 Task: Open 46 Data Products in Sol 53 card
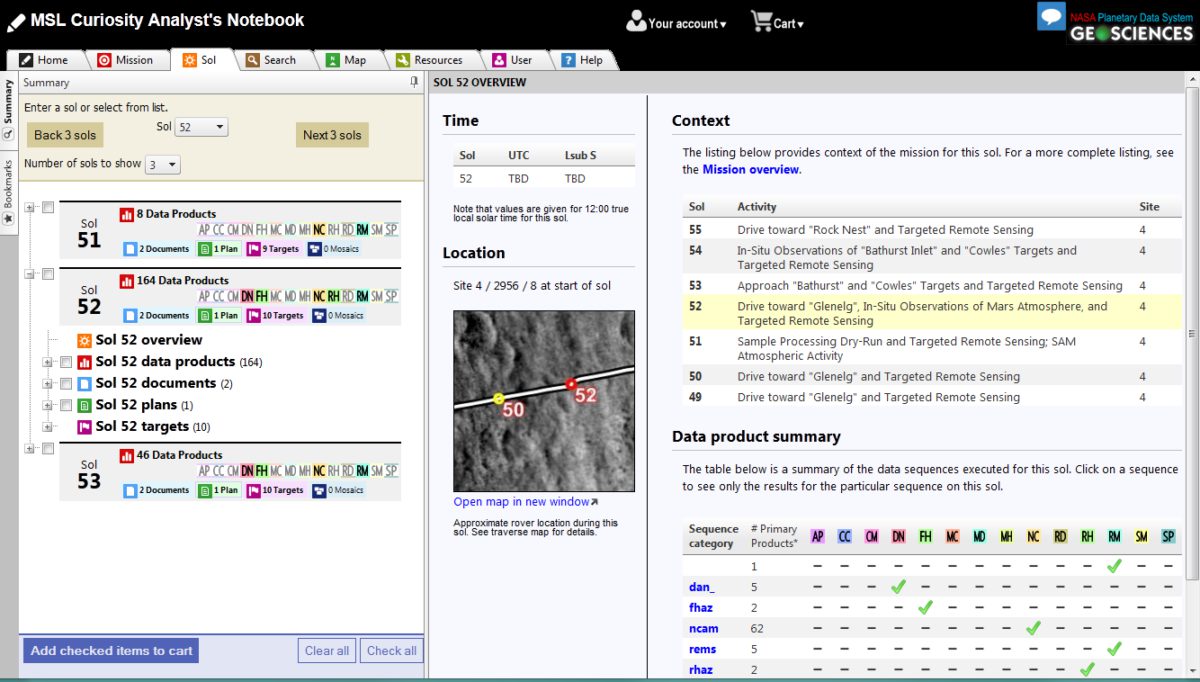(x=171, y=455)
